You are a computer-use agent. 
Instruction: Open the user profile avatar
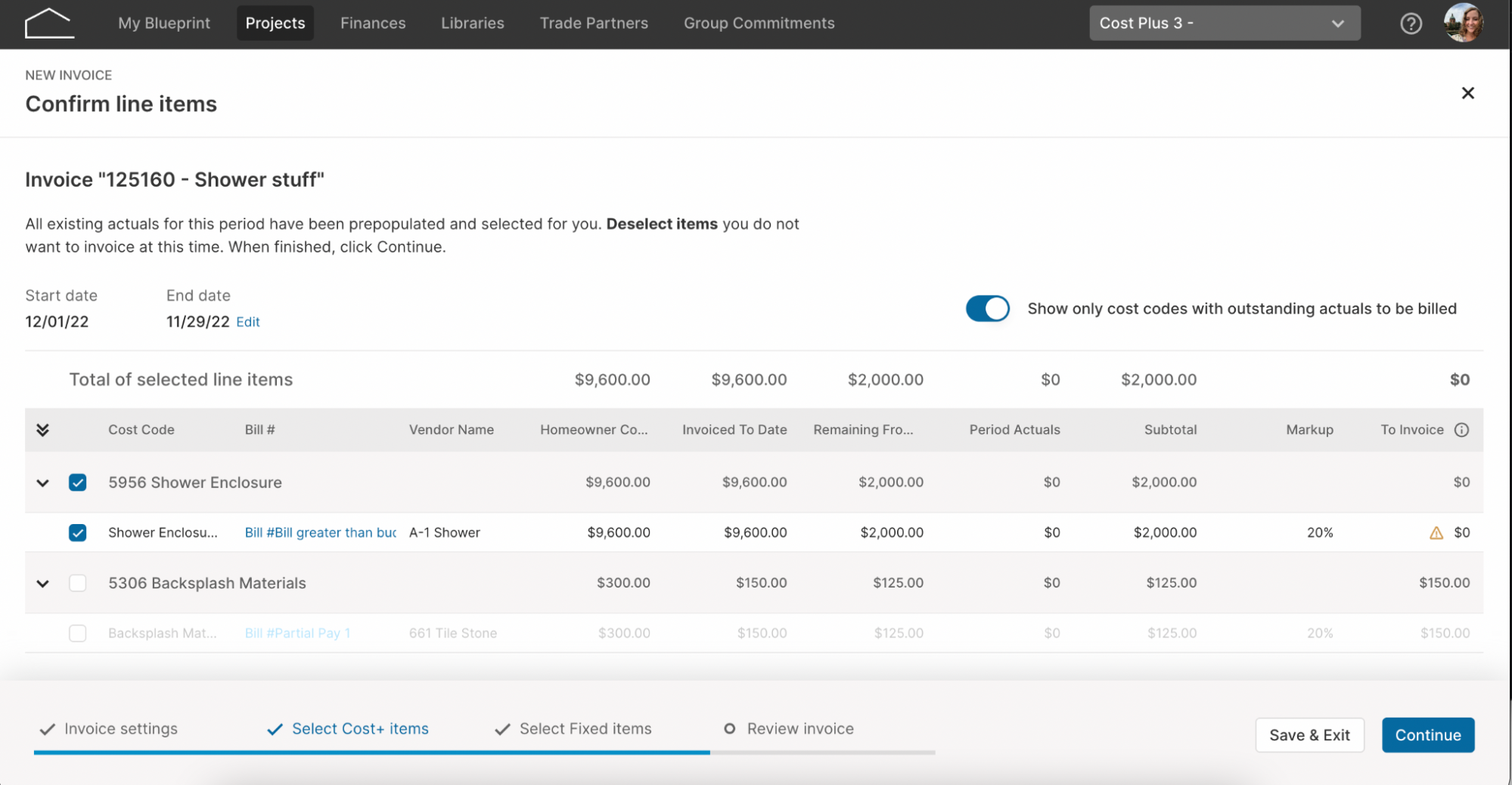tap(1464, 23)
